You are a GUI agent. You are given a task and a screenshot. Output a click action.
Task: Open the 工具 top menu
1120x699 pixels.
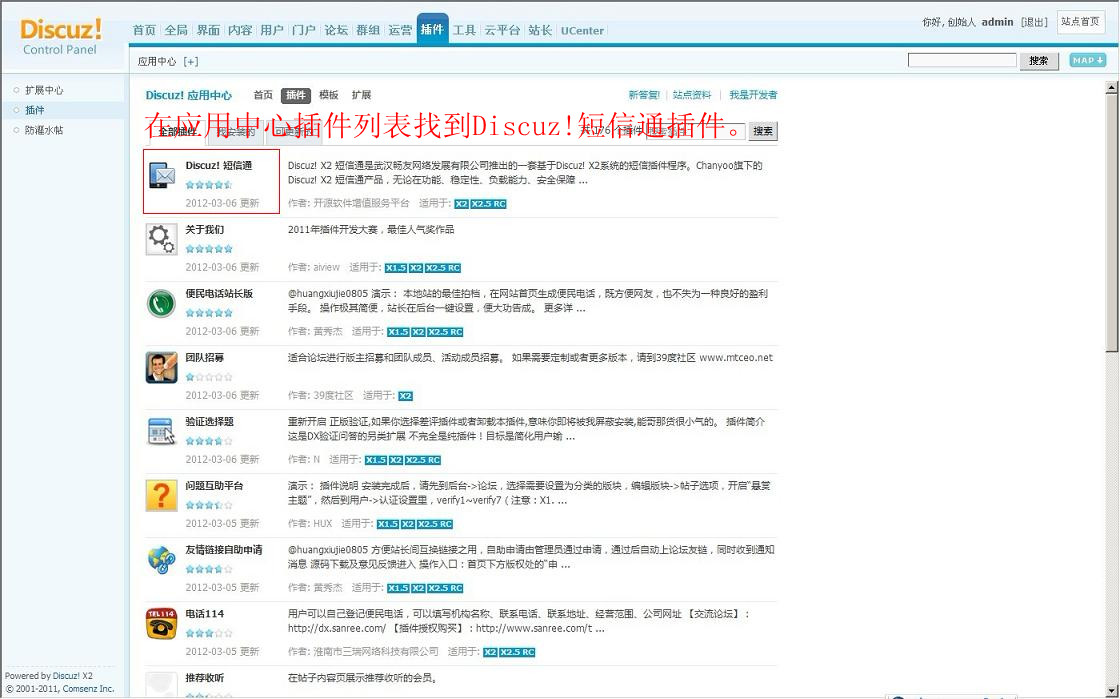click(464, 30)
